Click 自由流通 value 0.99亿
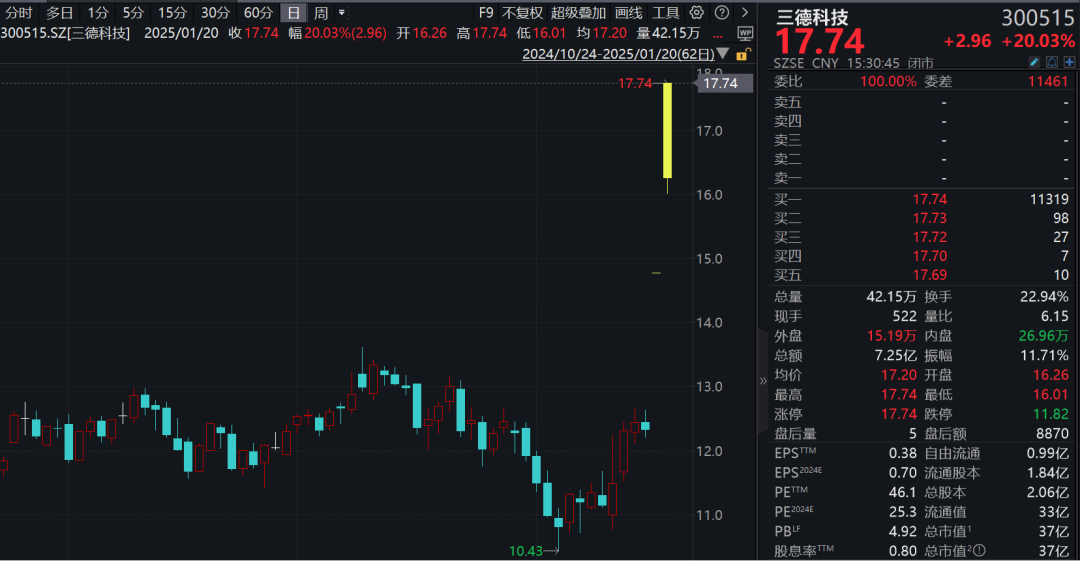The height and width of the screenshot is (561, 1080). [1048, 453]
